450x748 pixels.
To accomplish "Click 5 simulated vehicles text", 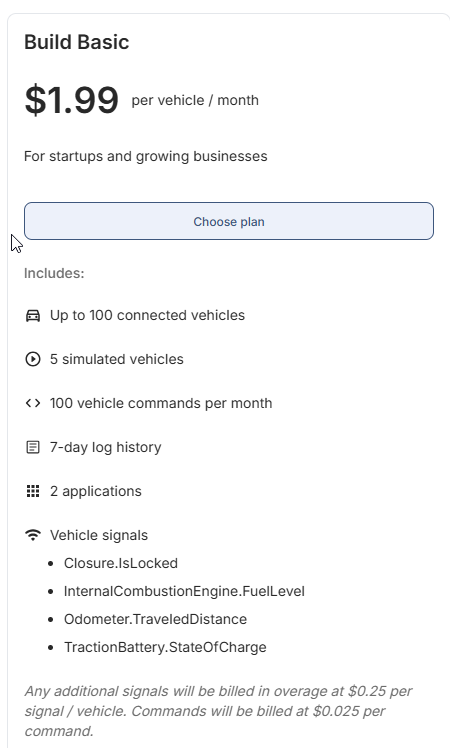I will point(117,359).
